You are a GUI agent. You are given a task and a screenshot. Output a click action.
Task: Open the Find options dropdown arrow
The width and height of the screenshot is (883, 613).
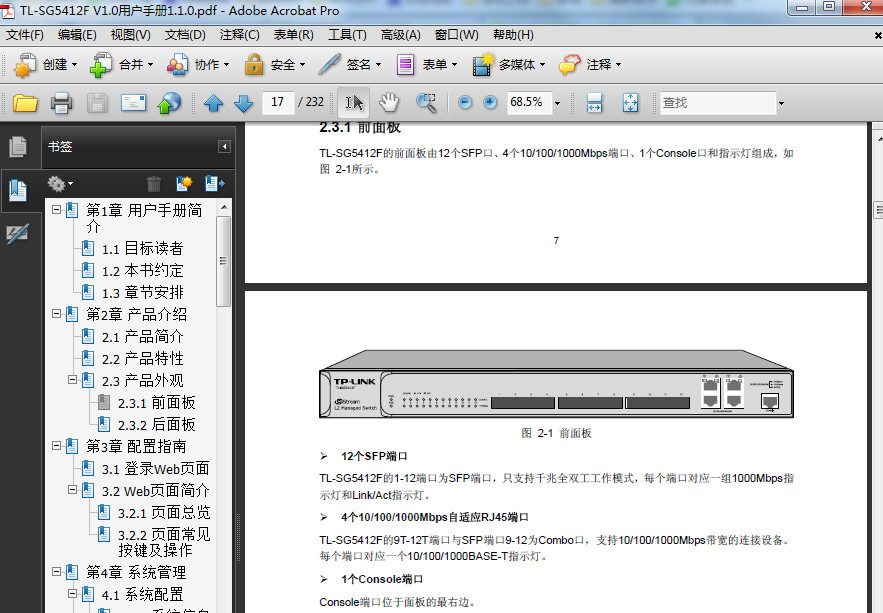pos(781,104)
